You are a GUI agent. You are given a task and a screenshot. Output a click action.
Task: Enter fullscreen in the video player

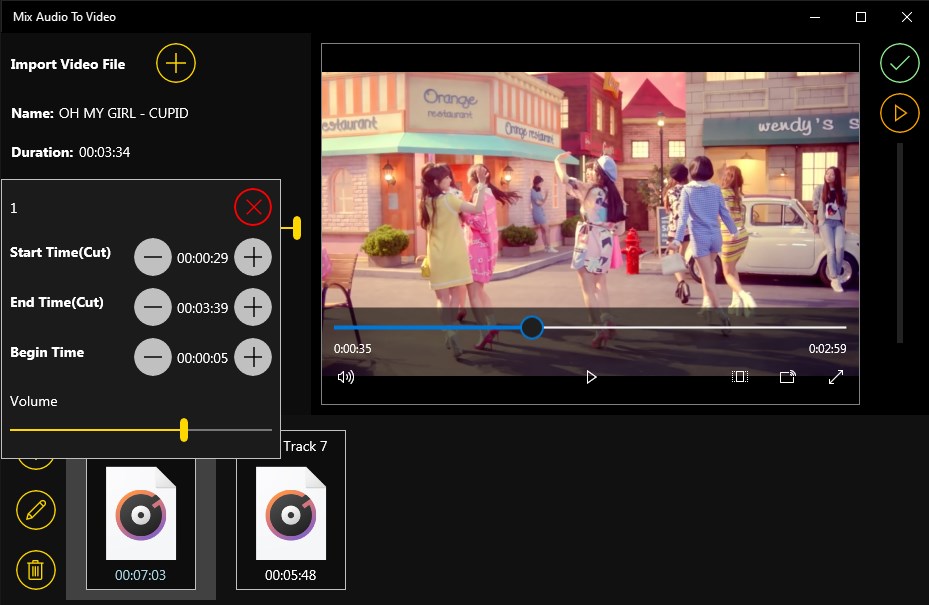click(835, 377)
